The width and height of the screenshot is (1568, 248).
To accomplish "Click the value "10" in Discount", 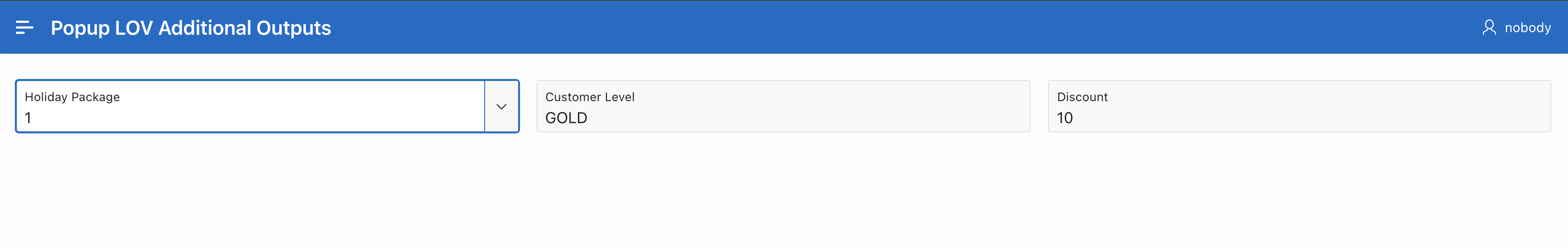I will pyautogui.click(x=1064, y=118).
